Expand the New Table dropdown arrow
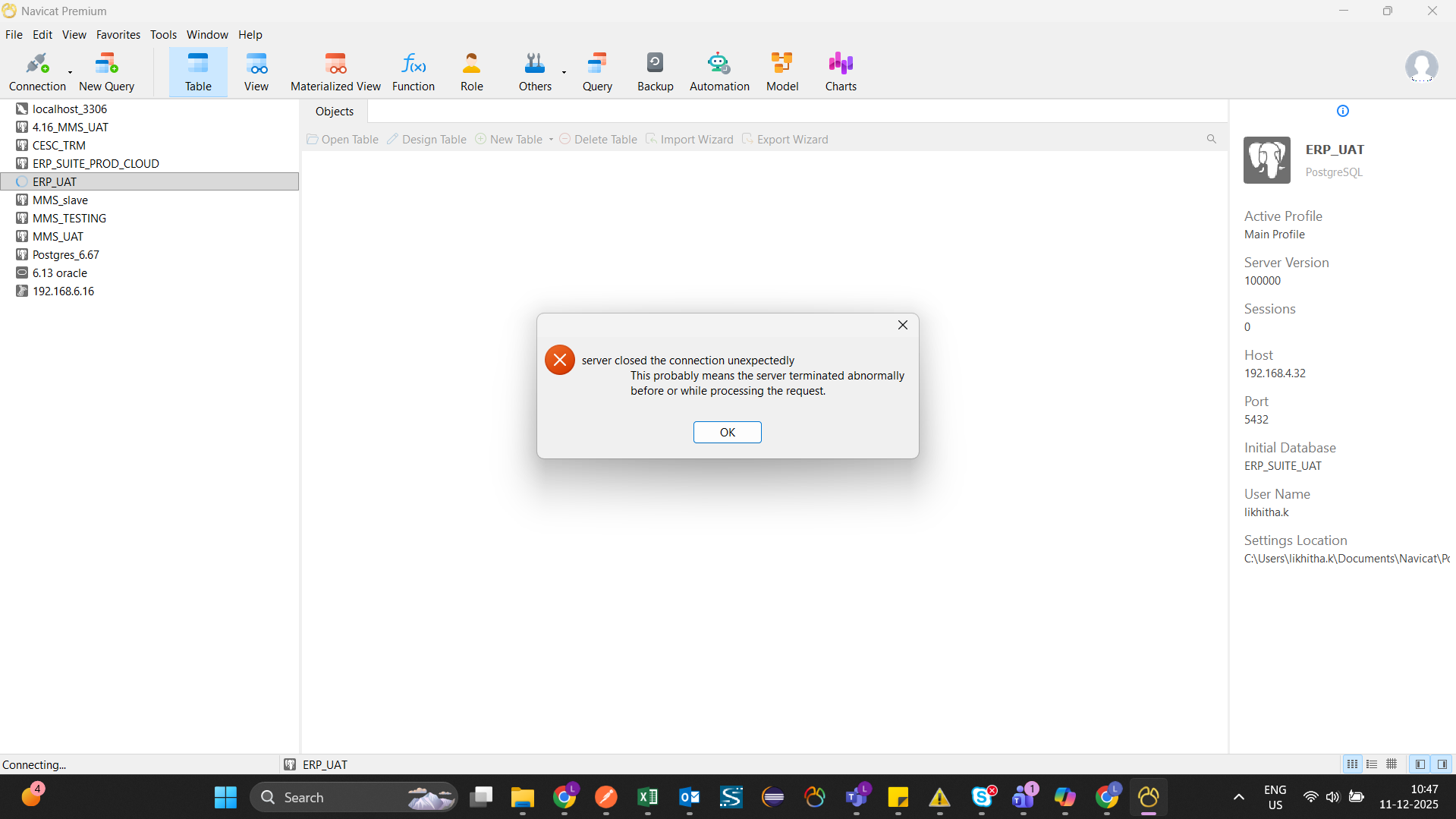This screenshot has height=819, width=1456. (551, 140)
